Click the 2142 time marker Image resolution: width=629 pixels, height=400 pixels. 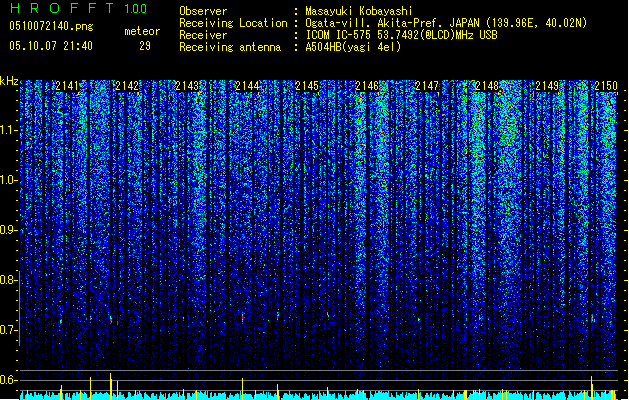127,86
